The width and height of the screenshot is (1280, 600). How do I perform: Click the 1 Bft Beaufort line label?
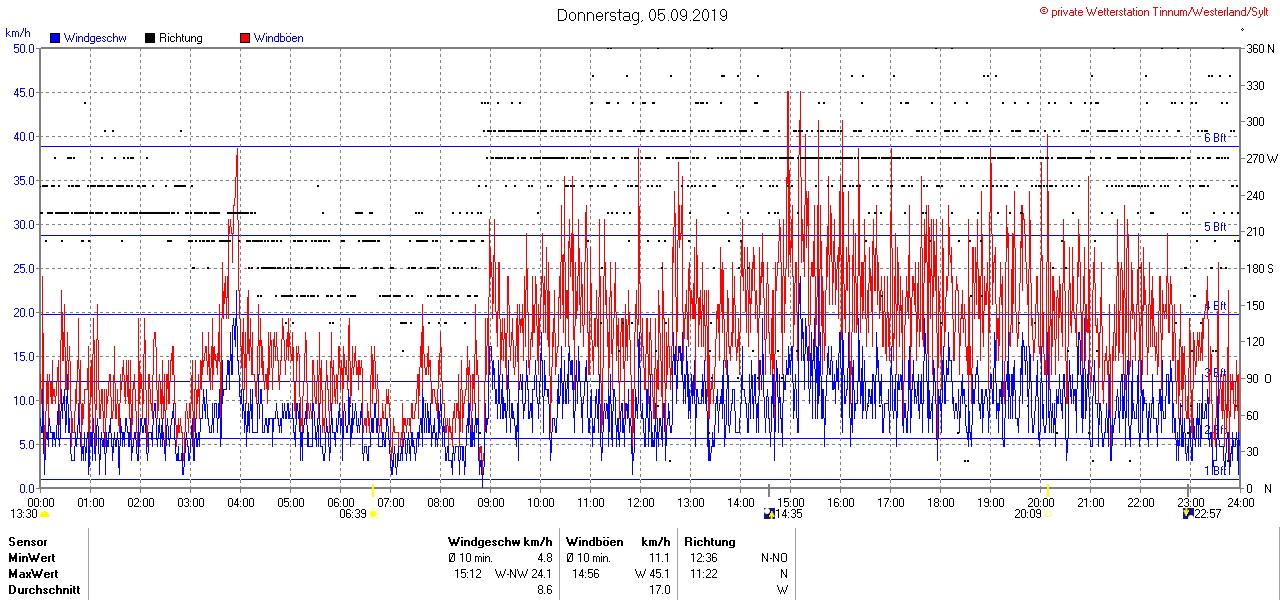1215,470
